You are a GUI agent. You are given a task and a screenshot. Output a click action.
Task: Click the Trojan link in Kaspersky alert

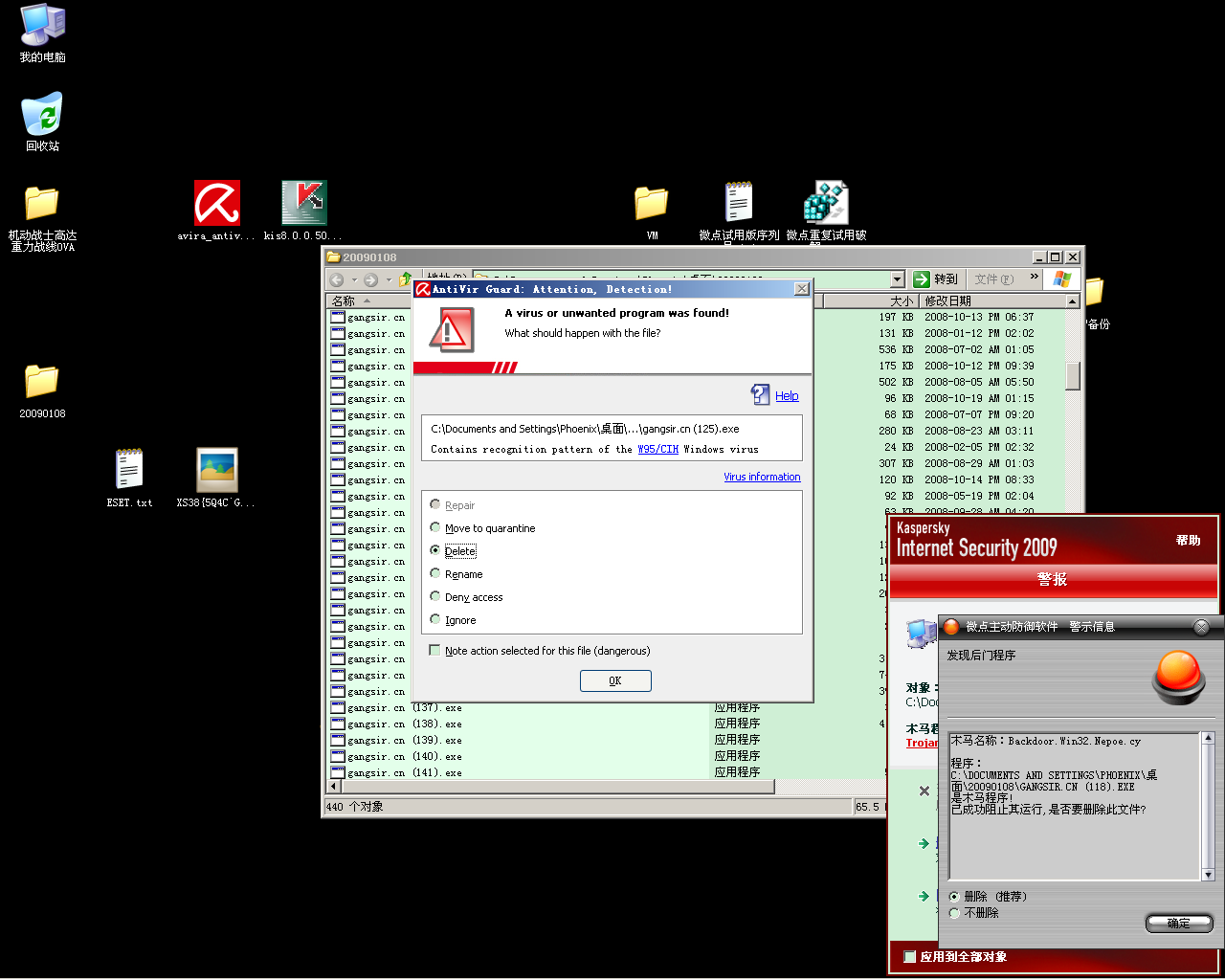(x=922, y=743)
